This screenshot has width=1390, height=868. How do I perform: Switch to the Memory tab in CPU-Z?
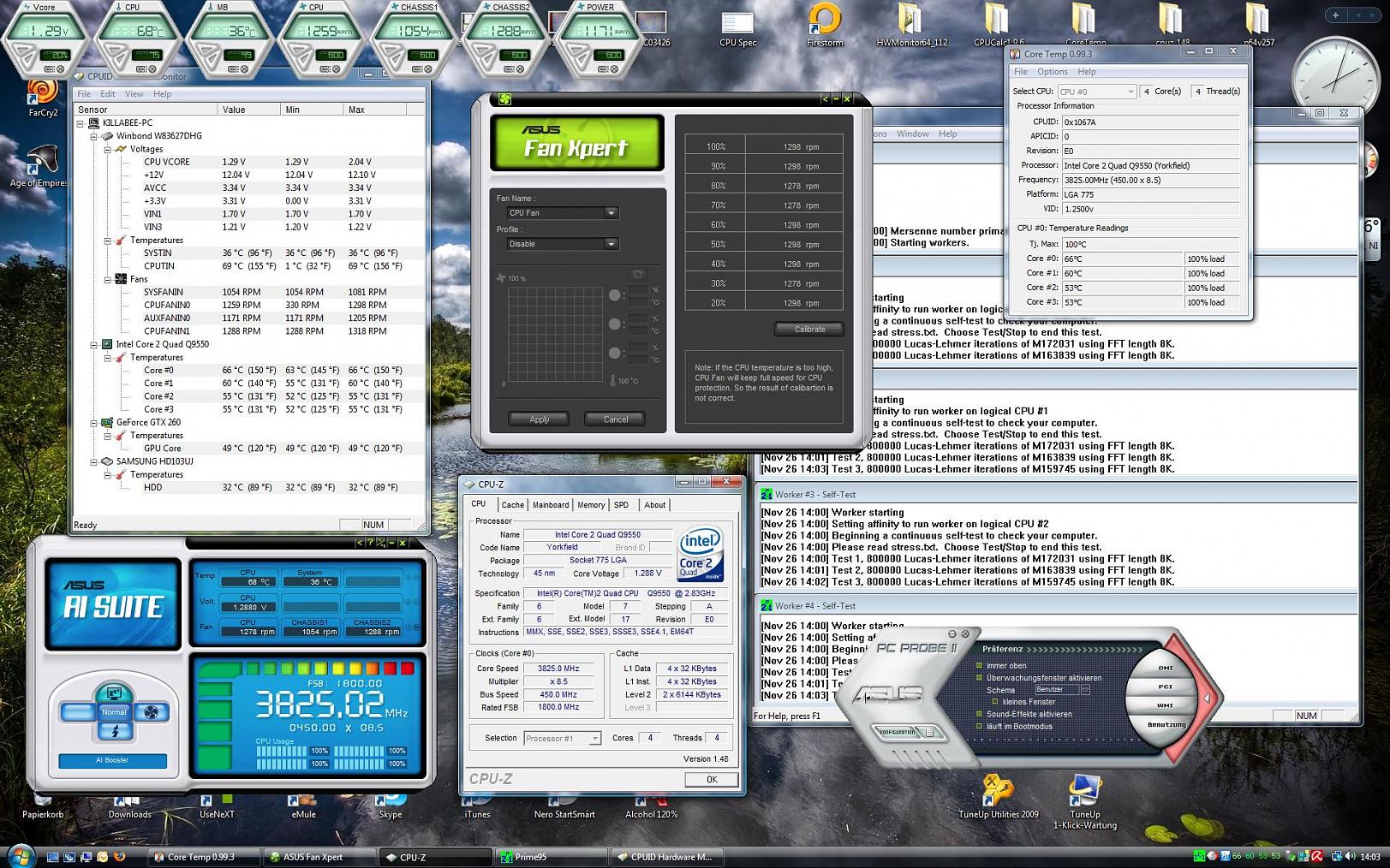coord(590,505)
